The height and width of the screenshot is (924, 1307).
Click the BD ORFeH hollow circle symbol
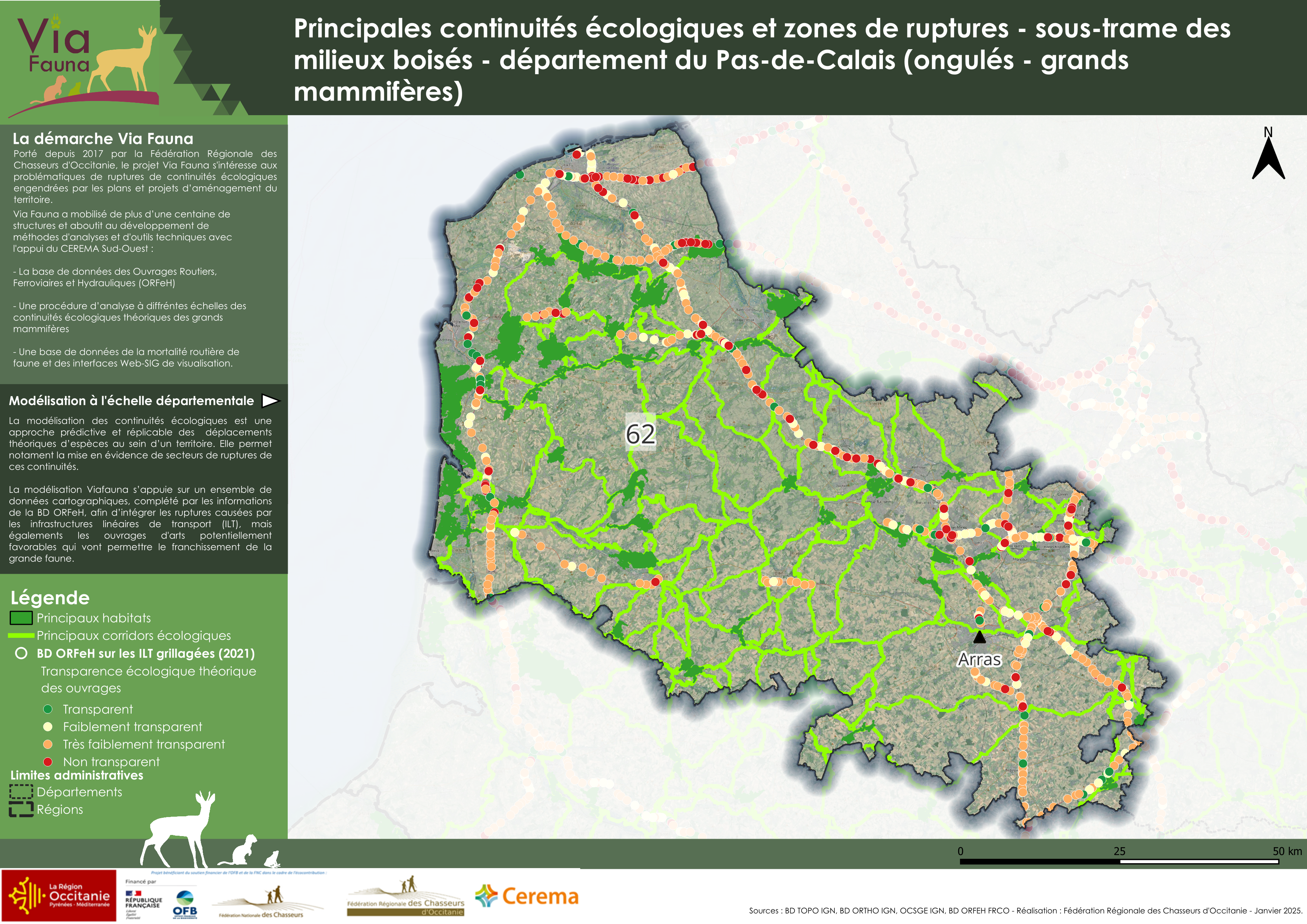pyautogui.click(x=21, y=653)
